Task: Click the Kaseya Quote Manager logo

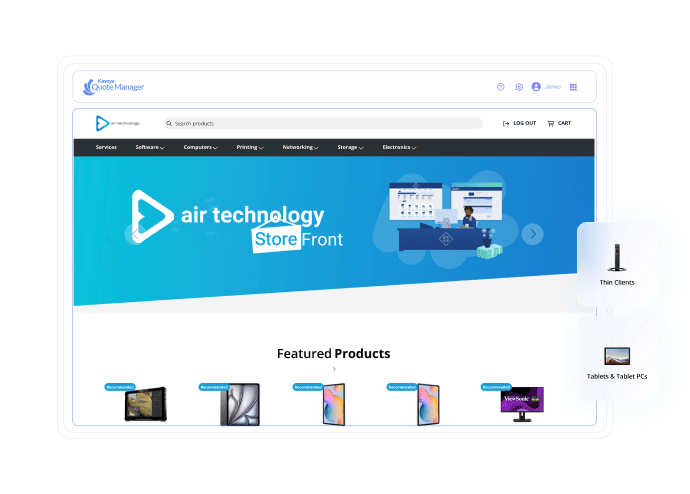Action: tap(115, 87)
